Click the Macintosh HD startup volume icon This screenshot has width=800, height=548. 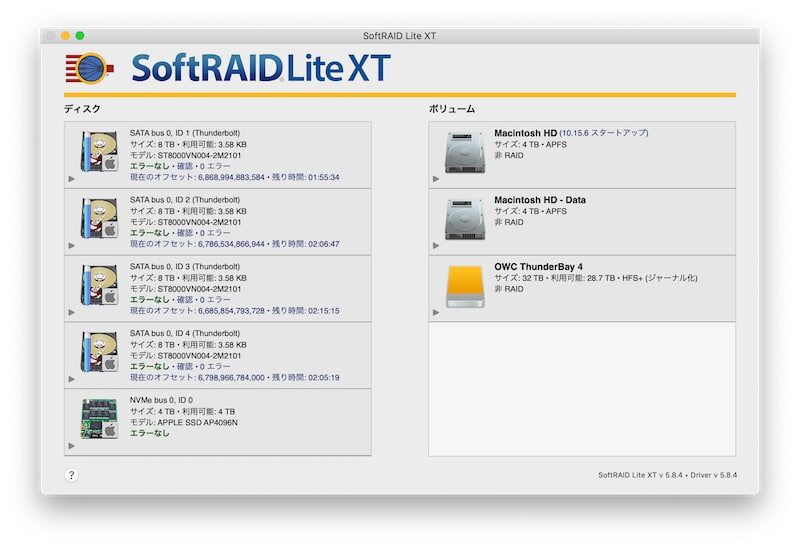point(465,153)
